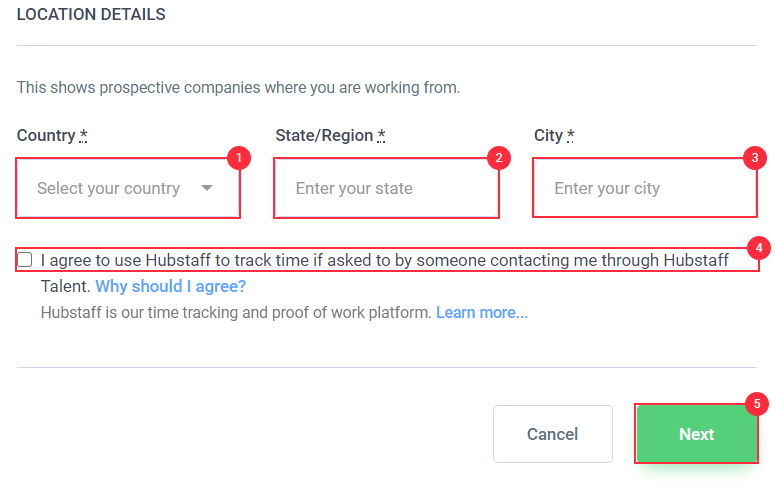
Task: Check the Hubstaff time tracking agreement box
Action: click(x=25, y=259)
